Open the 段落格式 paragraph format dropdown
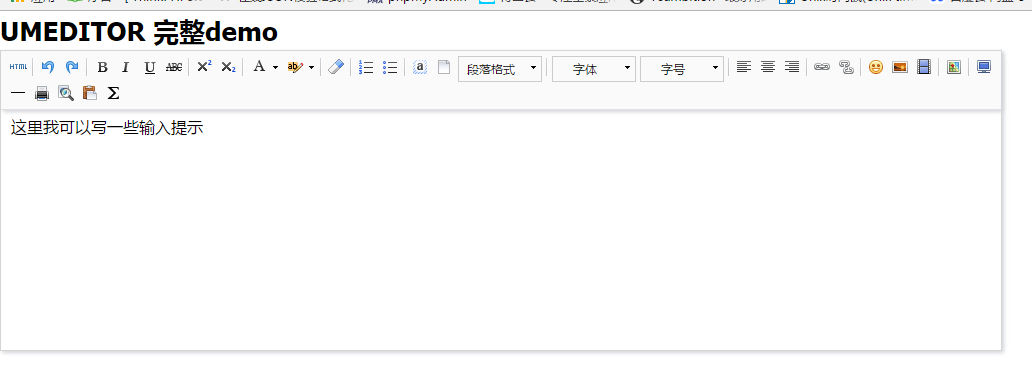Image resolution: width=1032 pixels, height=391 pixels. tap(500, 69)
